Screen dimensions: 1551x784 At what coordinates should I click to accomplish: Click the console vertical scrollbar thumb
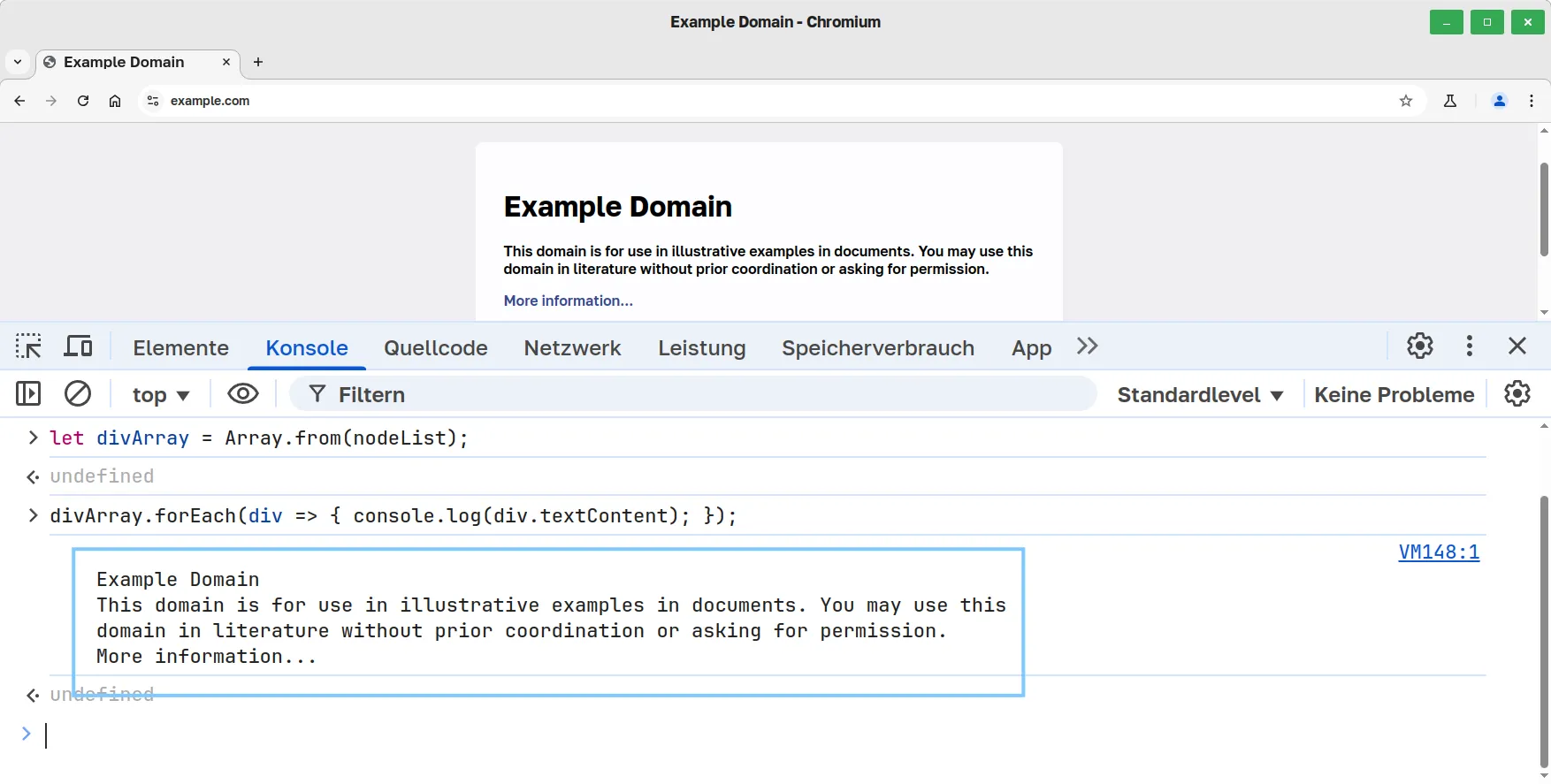coord(1544,632)
